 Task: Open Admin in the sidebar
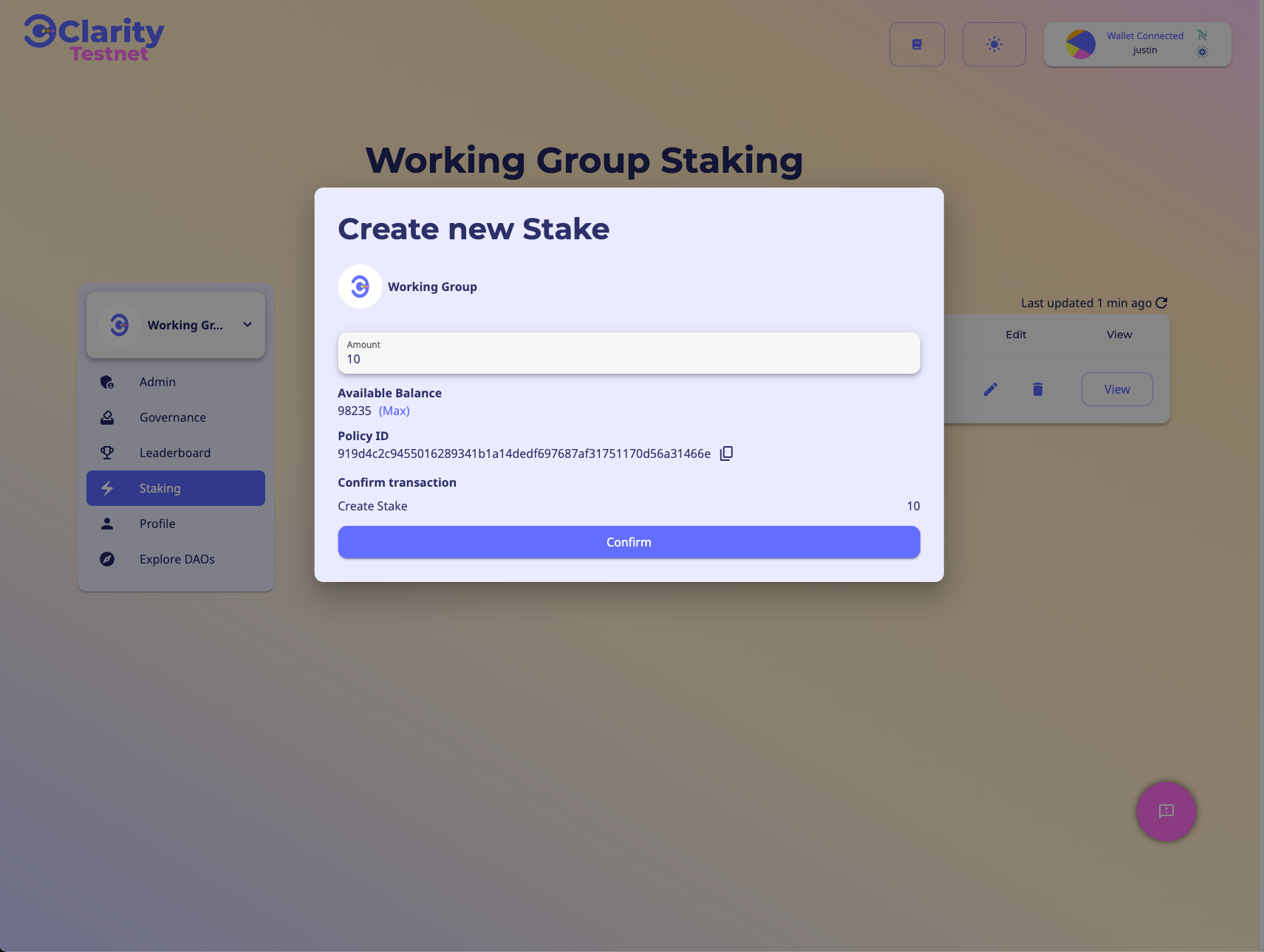tap(157, 382)
